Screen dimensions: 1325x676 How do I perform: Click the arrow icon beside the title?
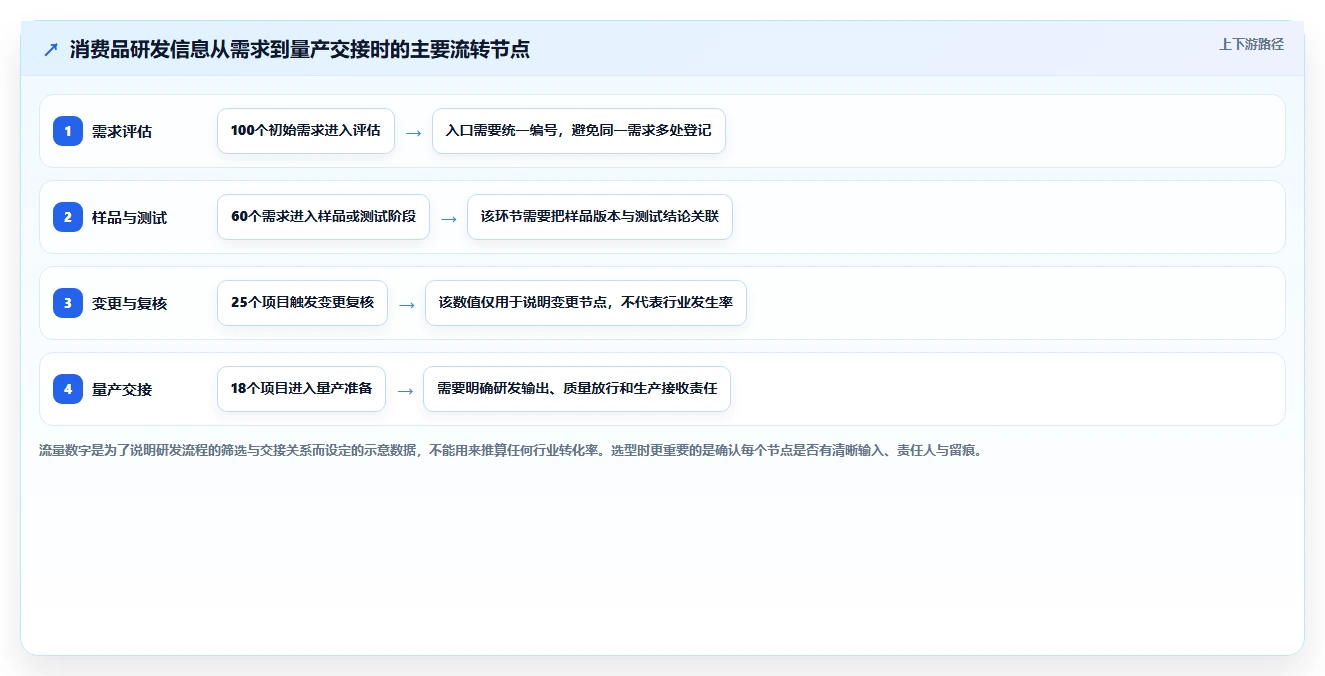50,49
